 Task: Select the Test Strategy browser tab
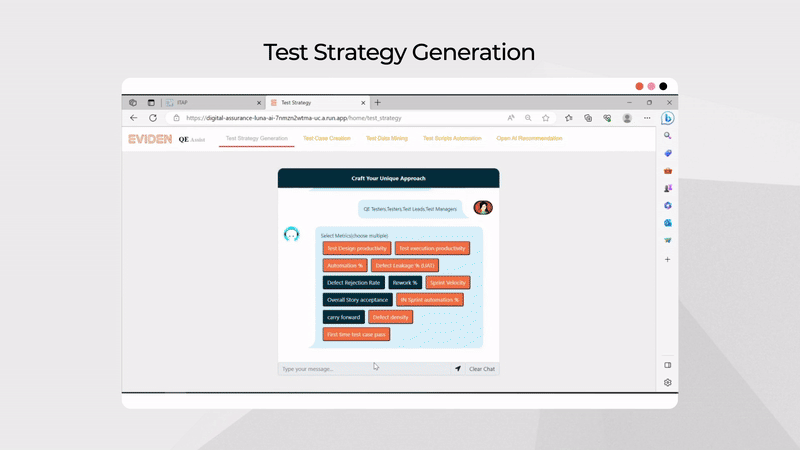317,103
